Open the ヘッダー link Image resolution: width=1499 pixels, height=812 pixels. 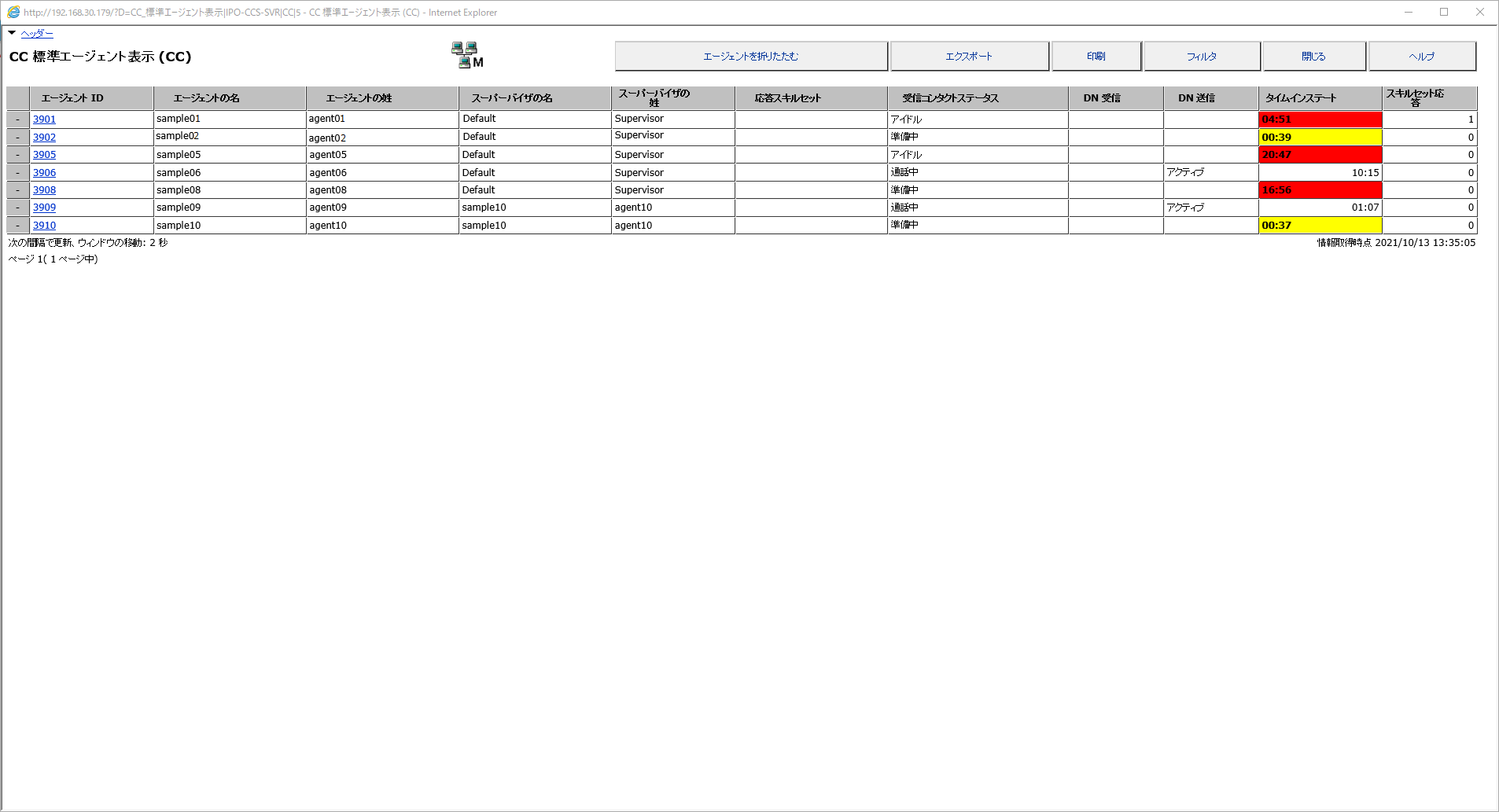pos(37,34)
